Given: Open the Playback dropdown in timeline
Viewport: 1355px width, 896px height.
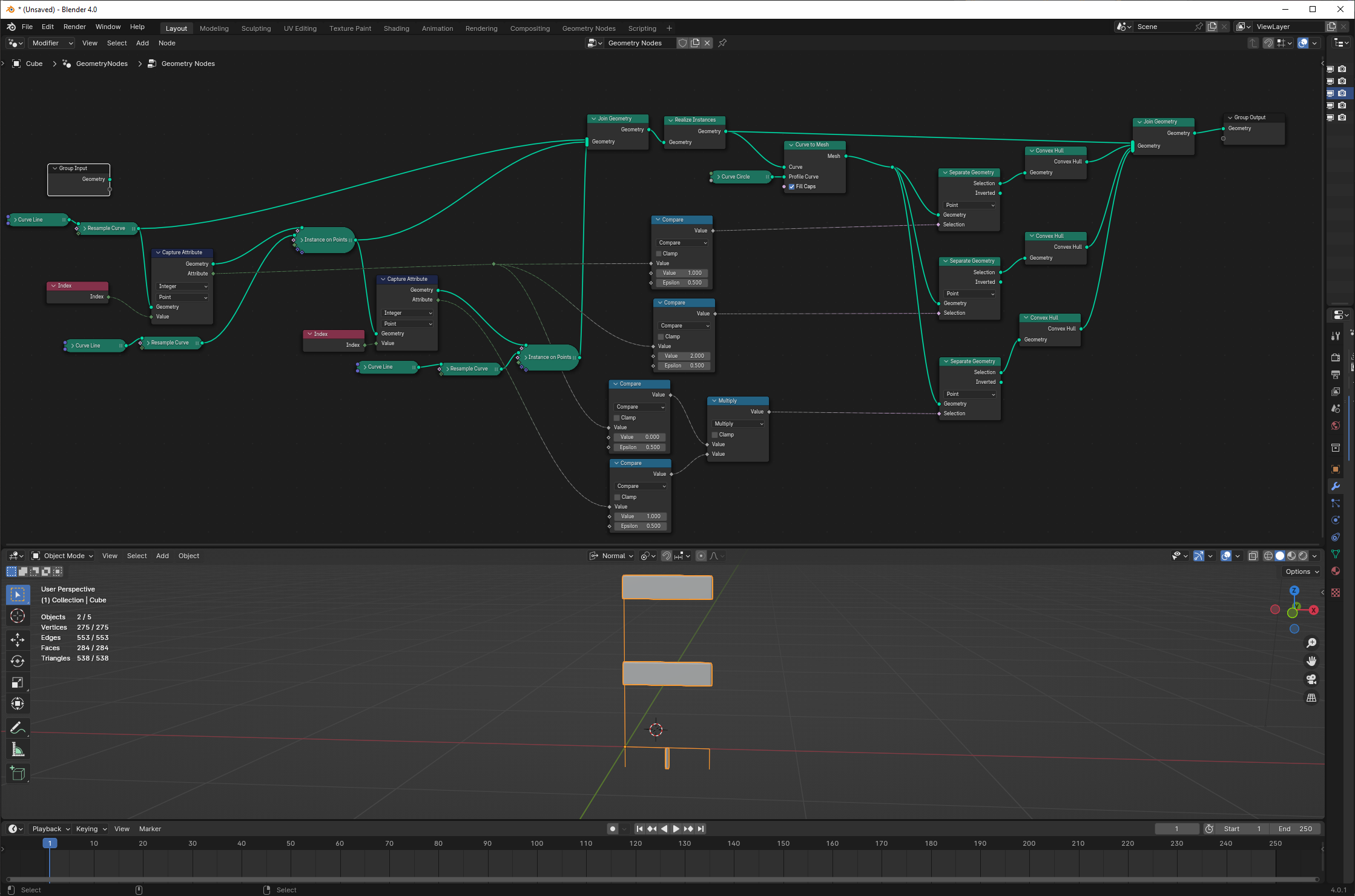Looking at the screenshot, I should pos(50,829).
